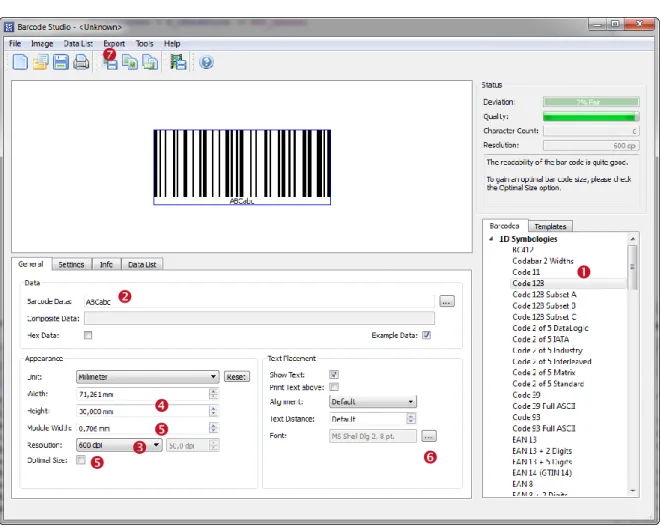Click the Width value stepper arrows
This screenshot has height=528, width=662.
(214, 394)
